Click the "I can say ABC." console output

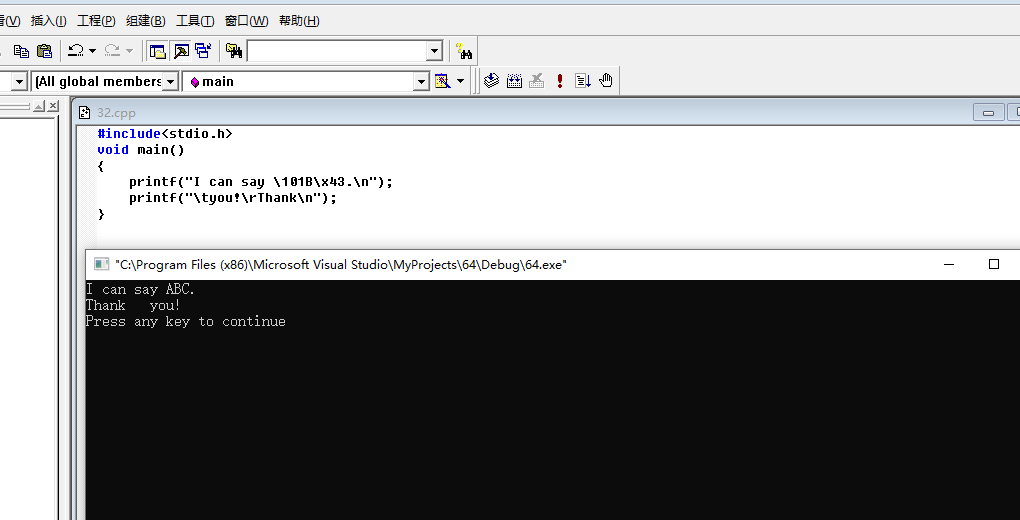(x=140, y=290)
